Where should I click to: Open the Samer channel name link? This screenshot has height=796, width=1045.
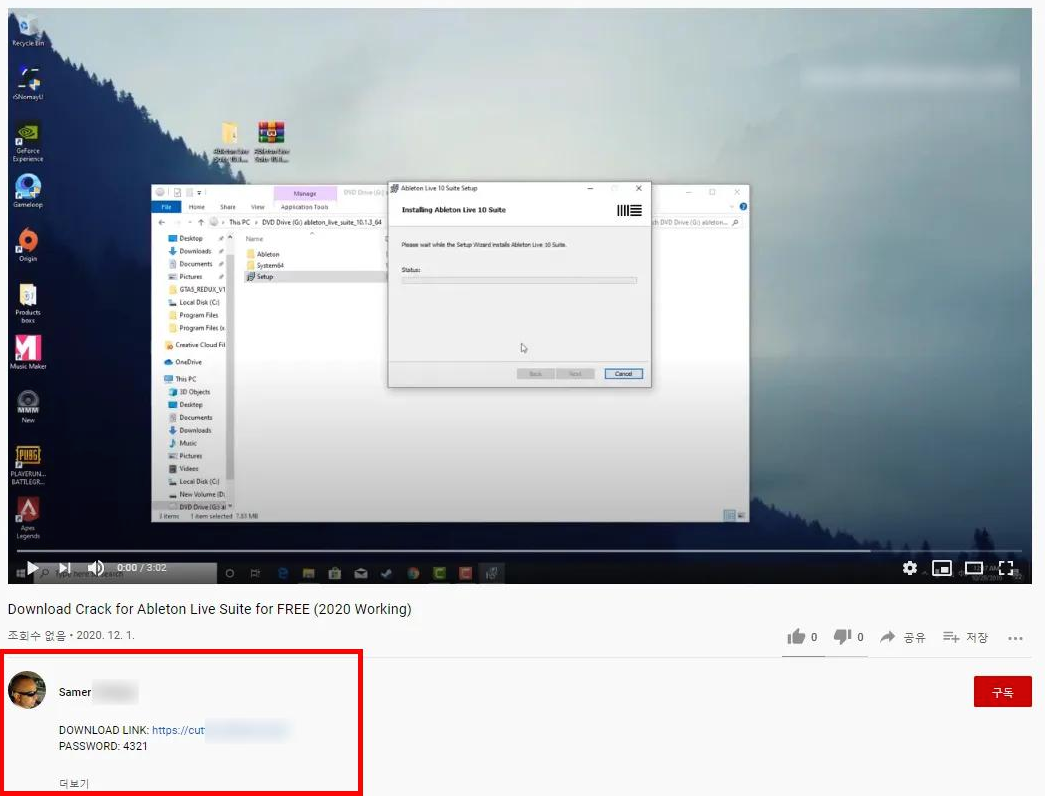75,692
